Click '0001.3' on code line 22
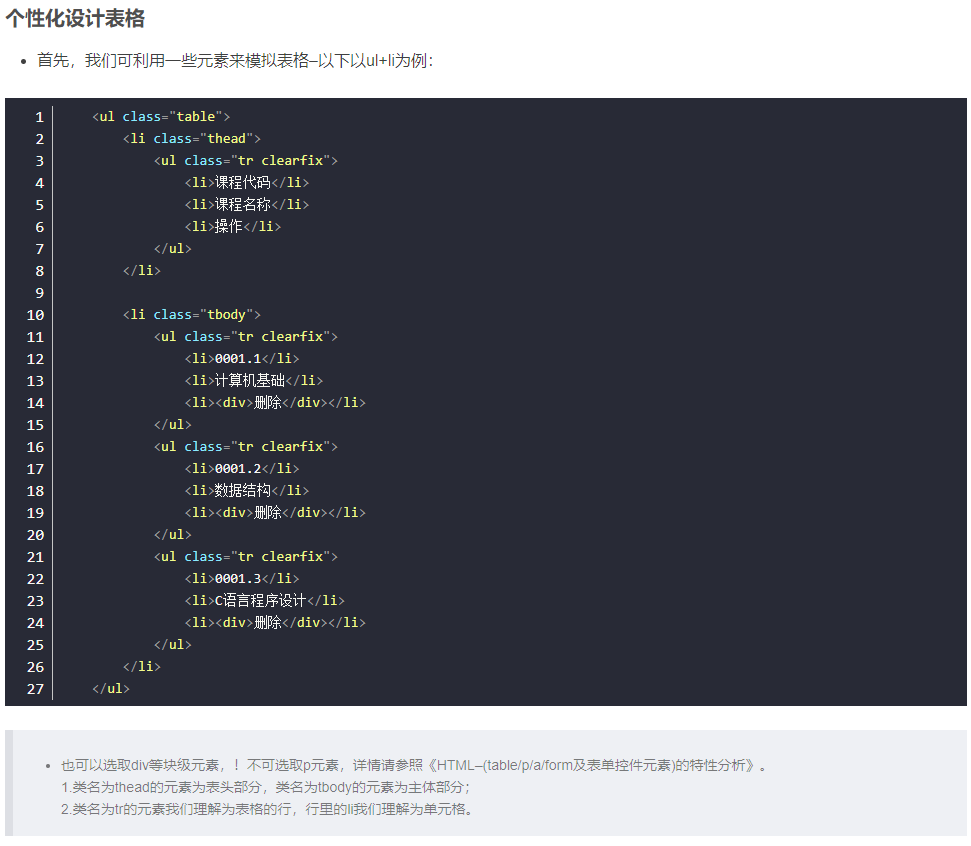Image resolution: width=971 pixels, height=846 pixels. (x=238, y=579)
